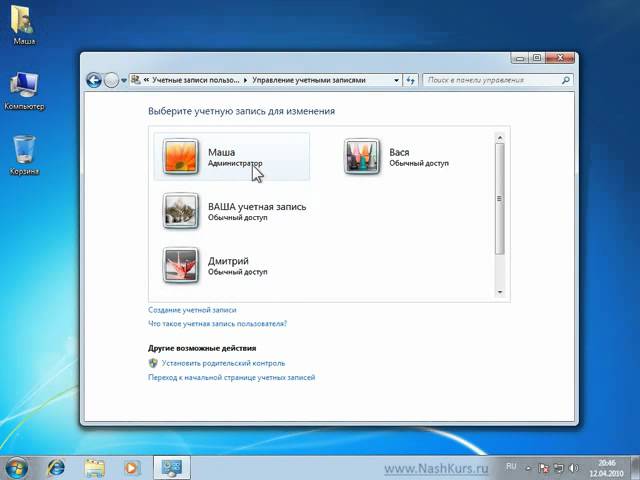Image resolution: width=640 pixels, height=480 pixels.
Task: Launch Windows Media Player from taskbar
Action: click(131, 468)
